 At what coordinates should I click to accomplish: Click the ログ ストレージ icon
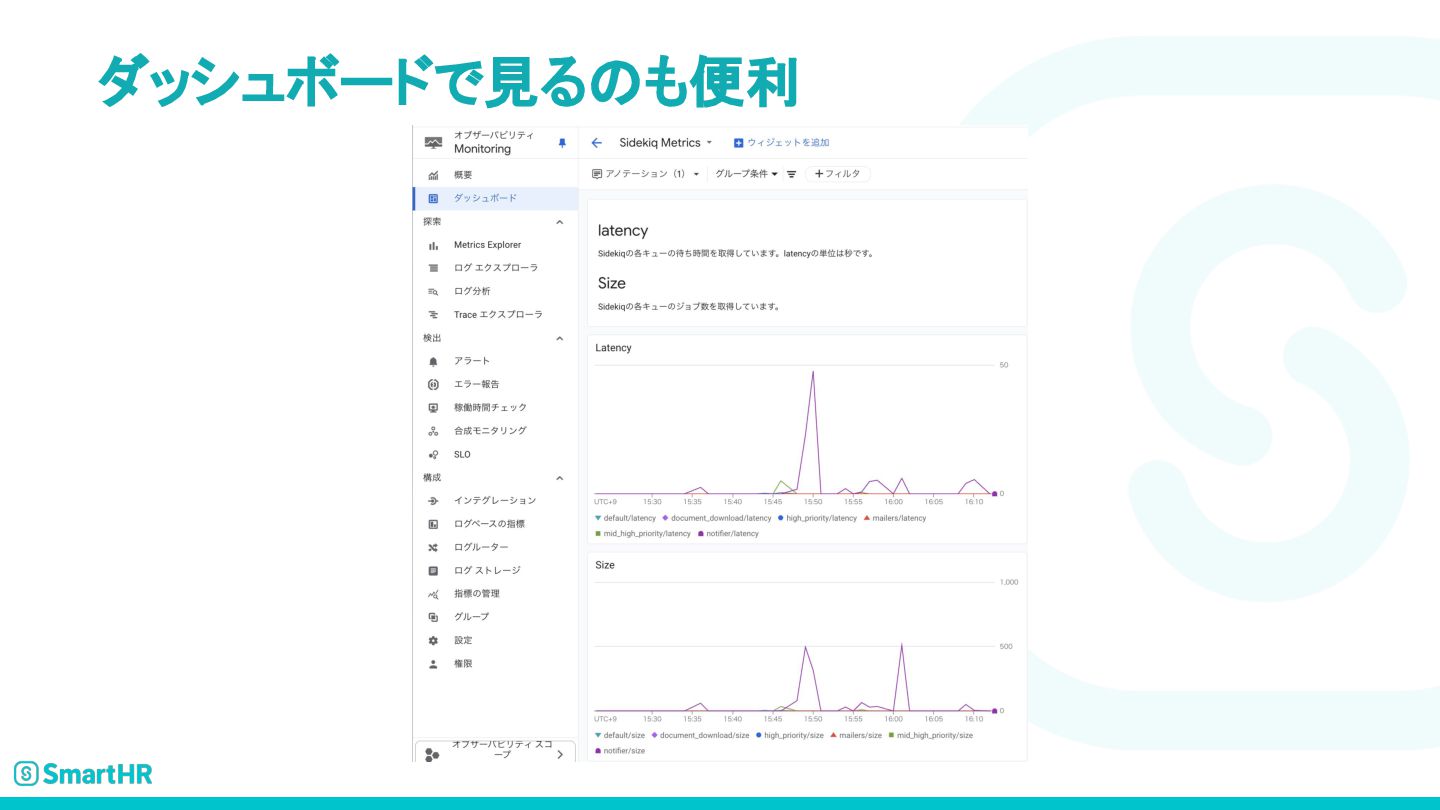click(433, 570)
